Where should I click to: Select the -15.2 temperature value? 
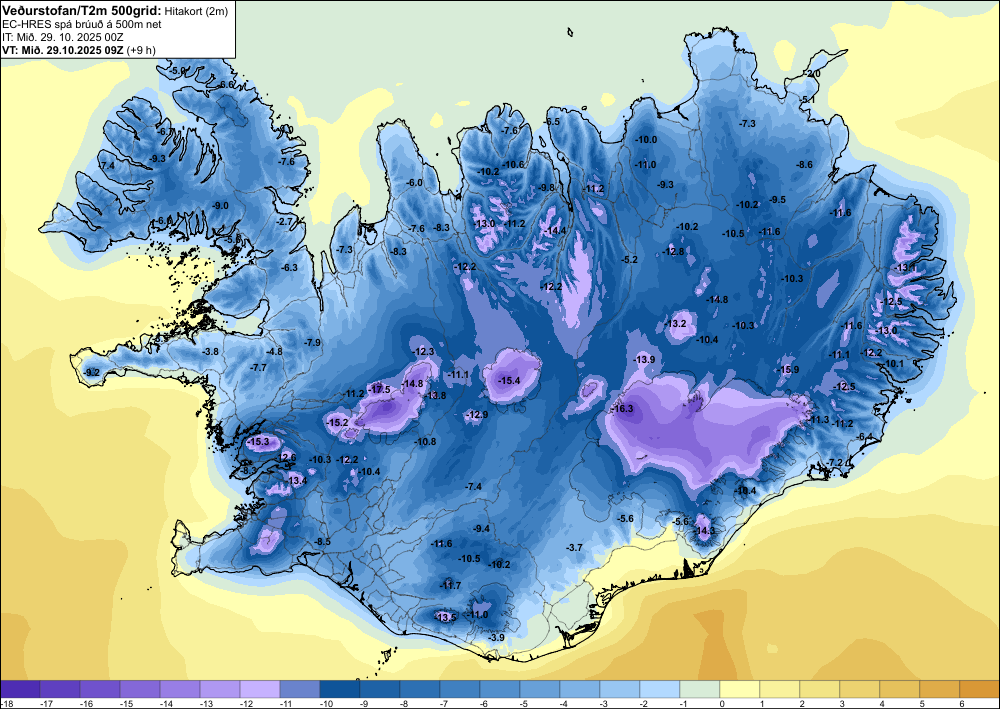[x=337, y=423]
